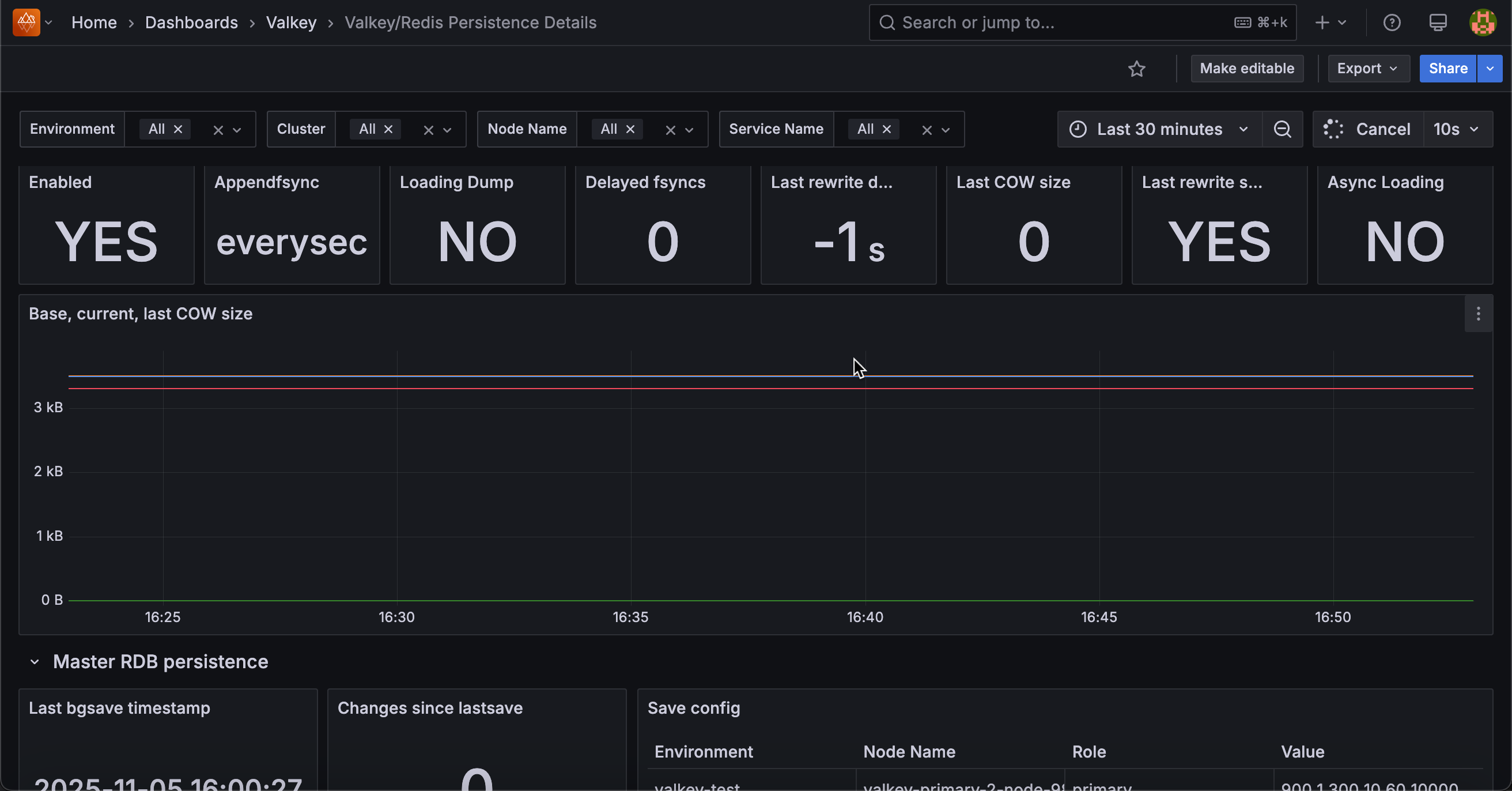Navigate to Dashboards in the breadcrumb
This screenshot has width=1512, height=791.
(x=191, y=22)
